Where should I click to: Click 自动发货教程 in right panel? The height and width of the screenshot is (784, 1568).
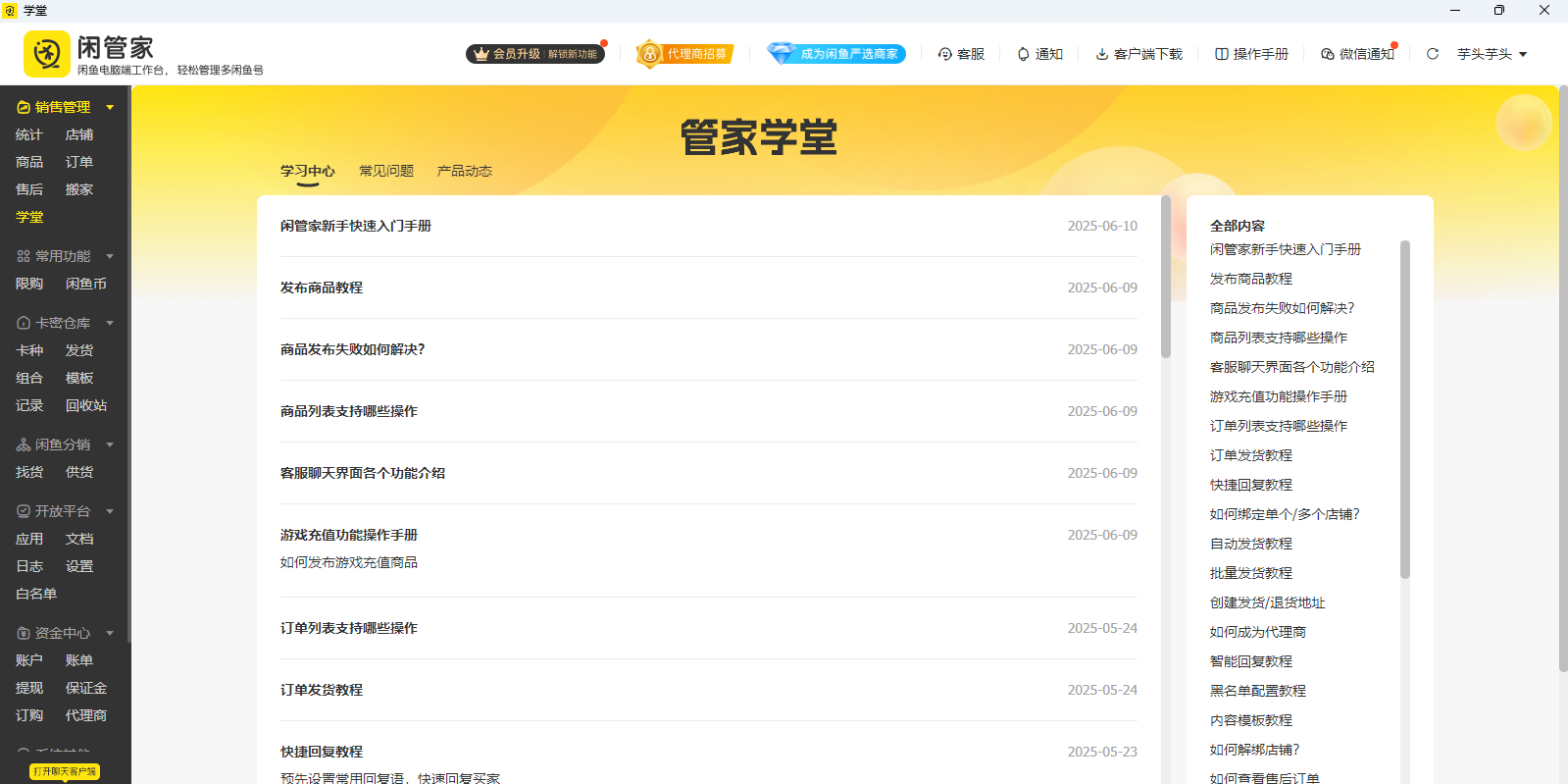pyautogui.click(x=1251, y=544)
